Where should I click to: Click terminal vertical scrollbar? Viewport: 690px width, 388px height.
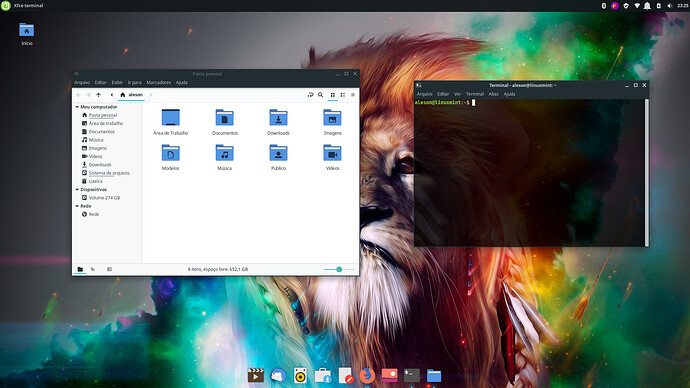coord(646,172)
